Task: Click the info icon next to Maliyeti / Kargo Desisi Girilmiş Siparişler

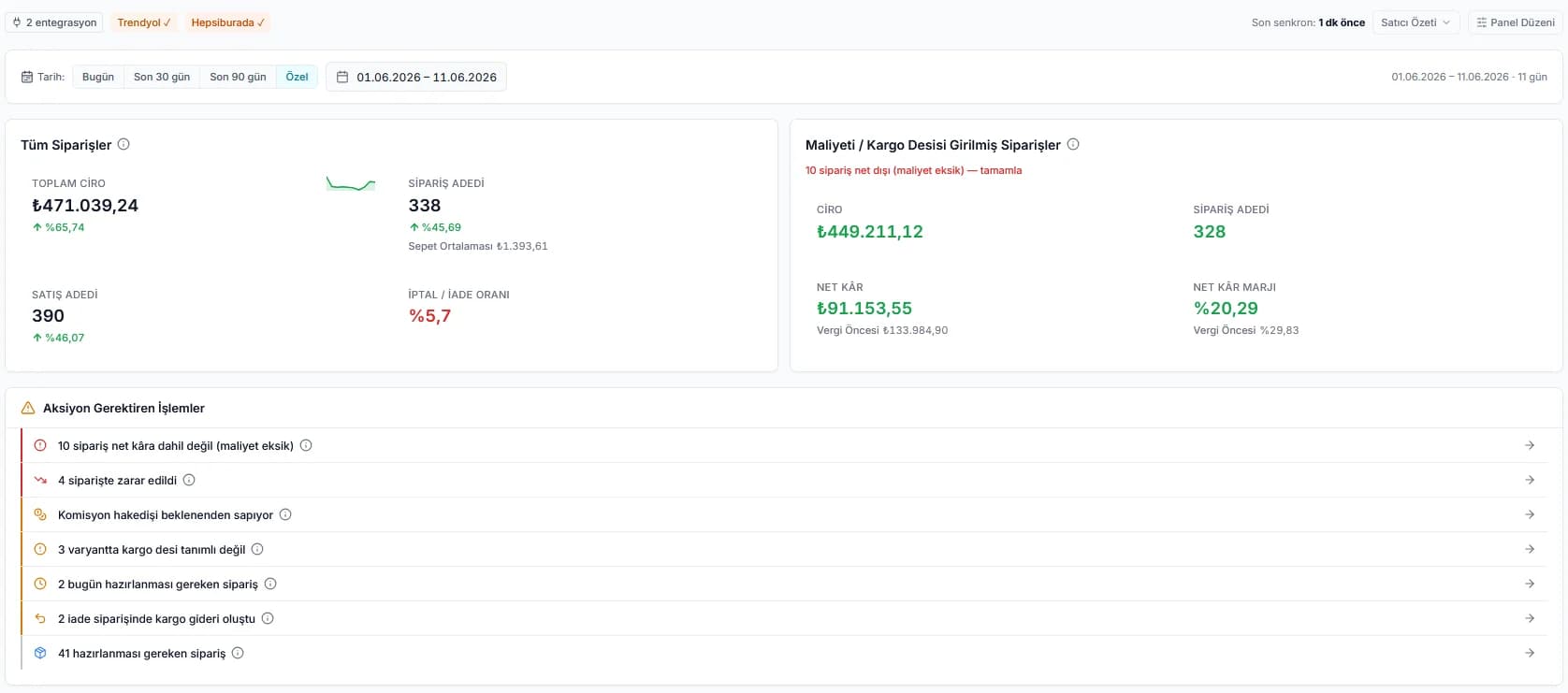Action: [x=1073, y=144]
